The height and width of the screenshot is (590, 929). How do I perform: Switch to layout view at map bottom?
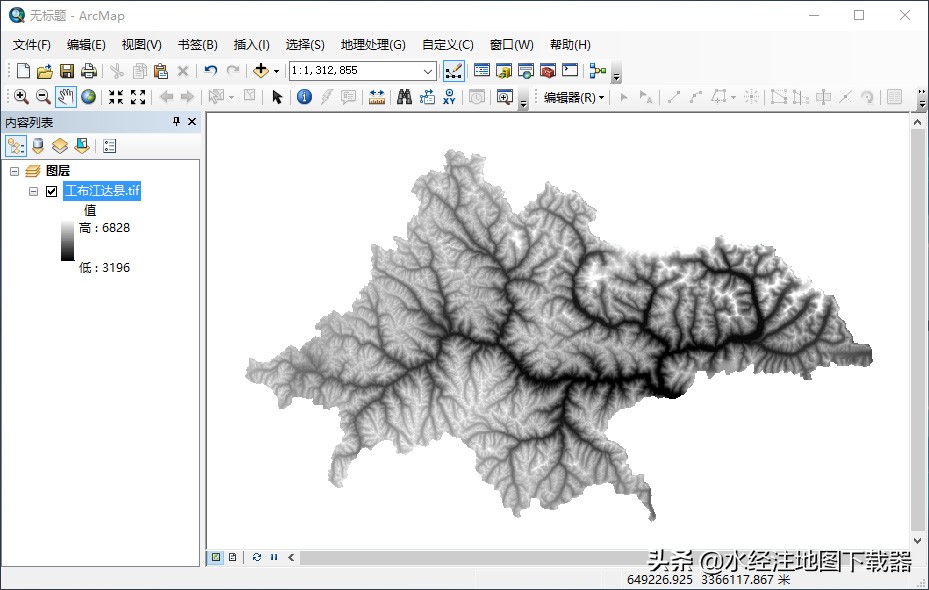[232, 557]
